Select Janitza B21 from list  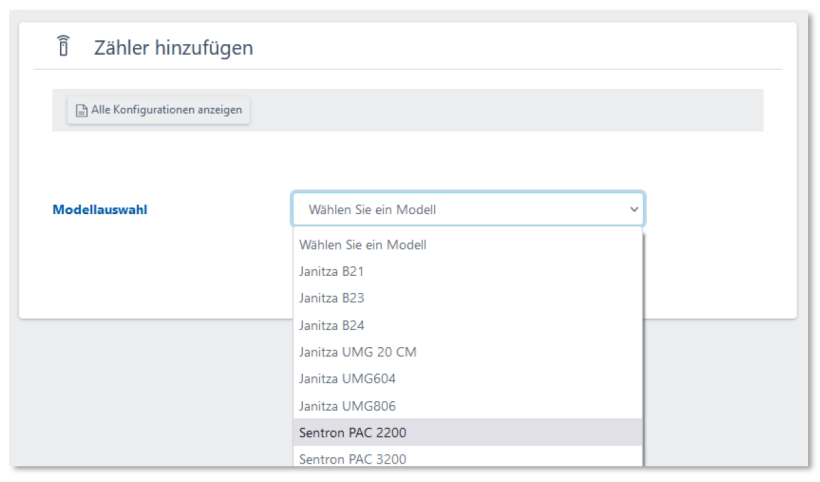(x=468, y=271)
